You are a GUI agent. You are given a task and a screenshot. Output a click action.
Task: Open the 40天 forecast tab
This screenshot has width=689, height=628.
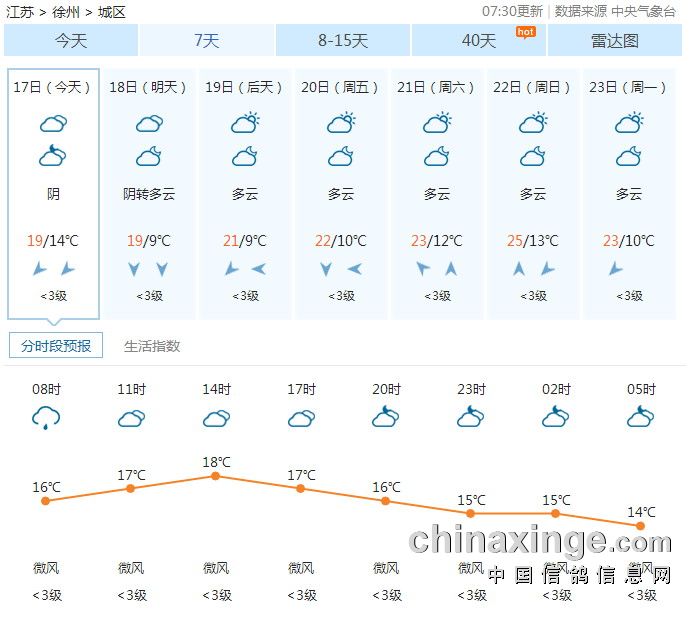click(x=479, y=41)
